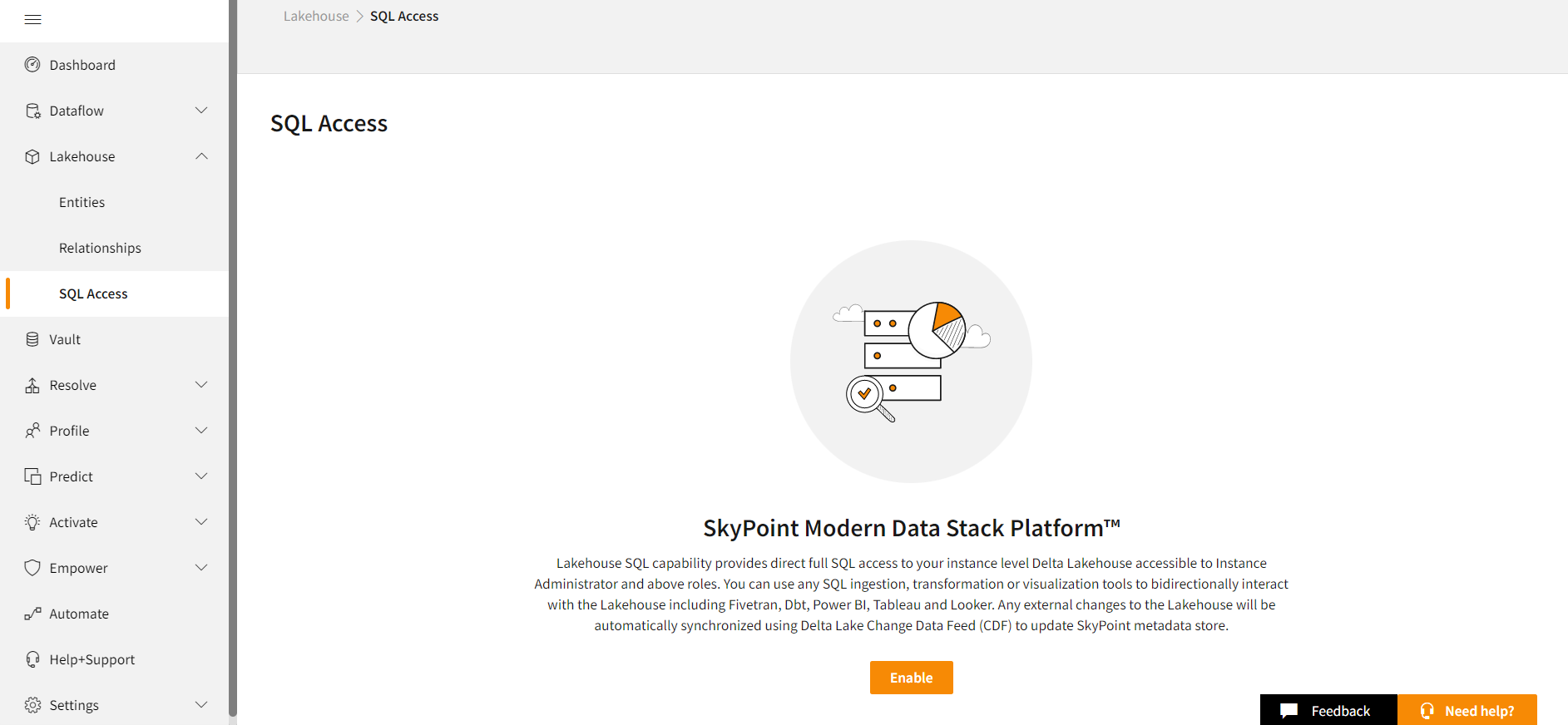
Task: Click the sidebar vertical scrollbar
Action: click(233, 358)
